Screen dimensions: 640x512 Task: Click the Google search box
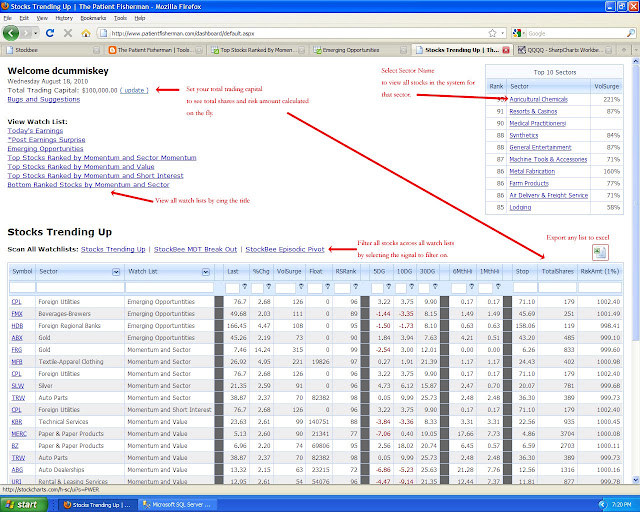click(576, 33)
